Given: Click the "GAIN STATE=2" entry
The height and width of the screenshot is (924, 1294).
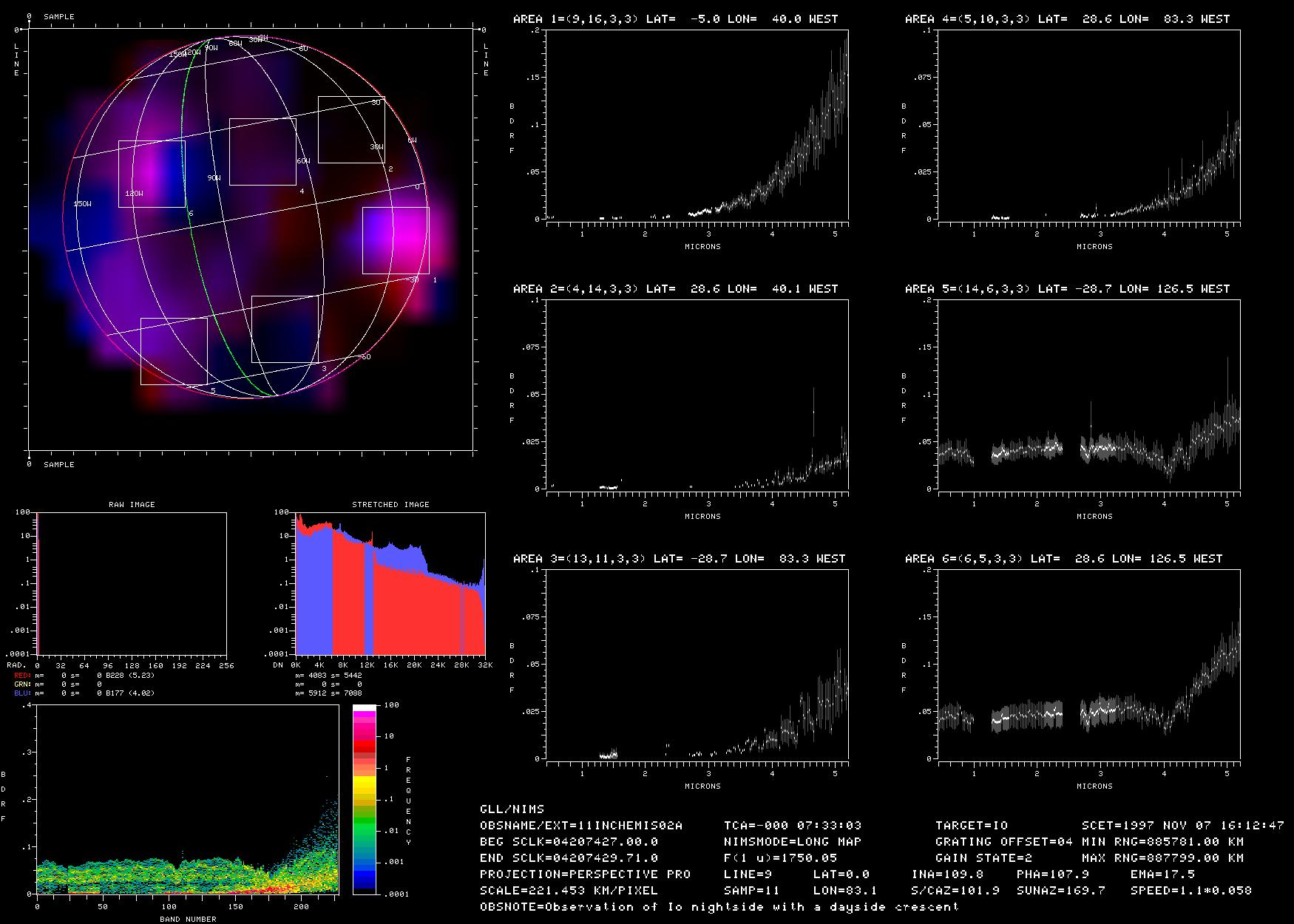Looking at the screenshot, I should point(984,858).
